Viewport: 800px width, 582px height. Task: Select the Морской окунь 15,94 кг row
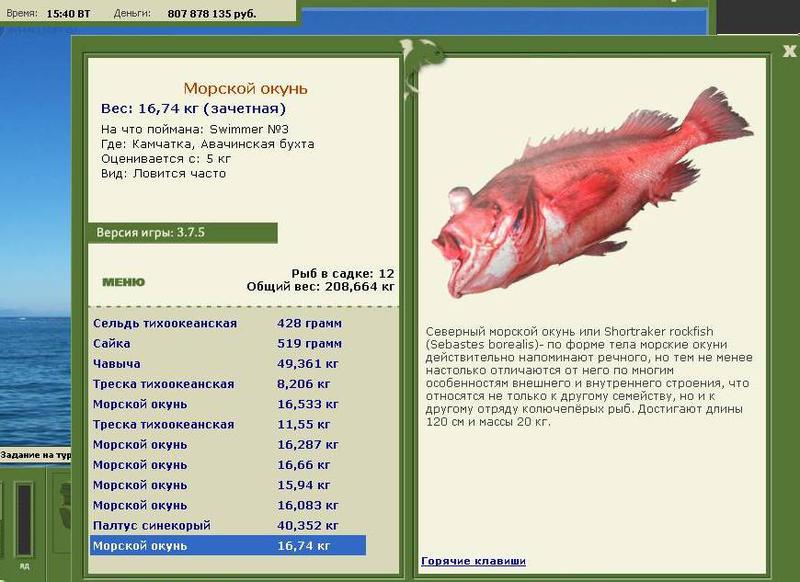228,485
